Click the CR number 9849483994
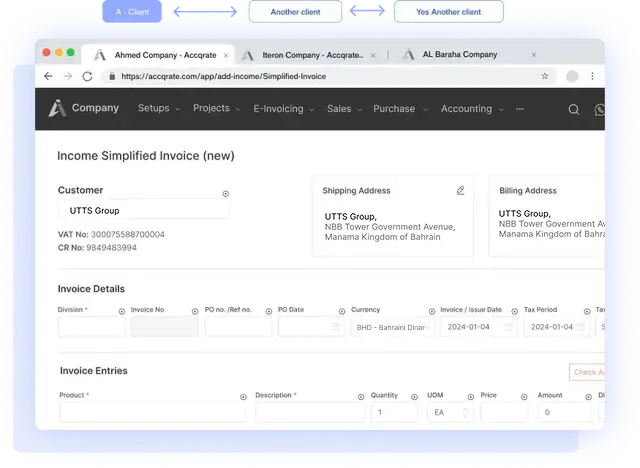This screenshot has height=468, width=640. click(x=111, y=248)
